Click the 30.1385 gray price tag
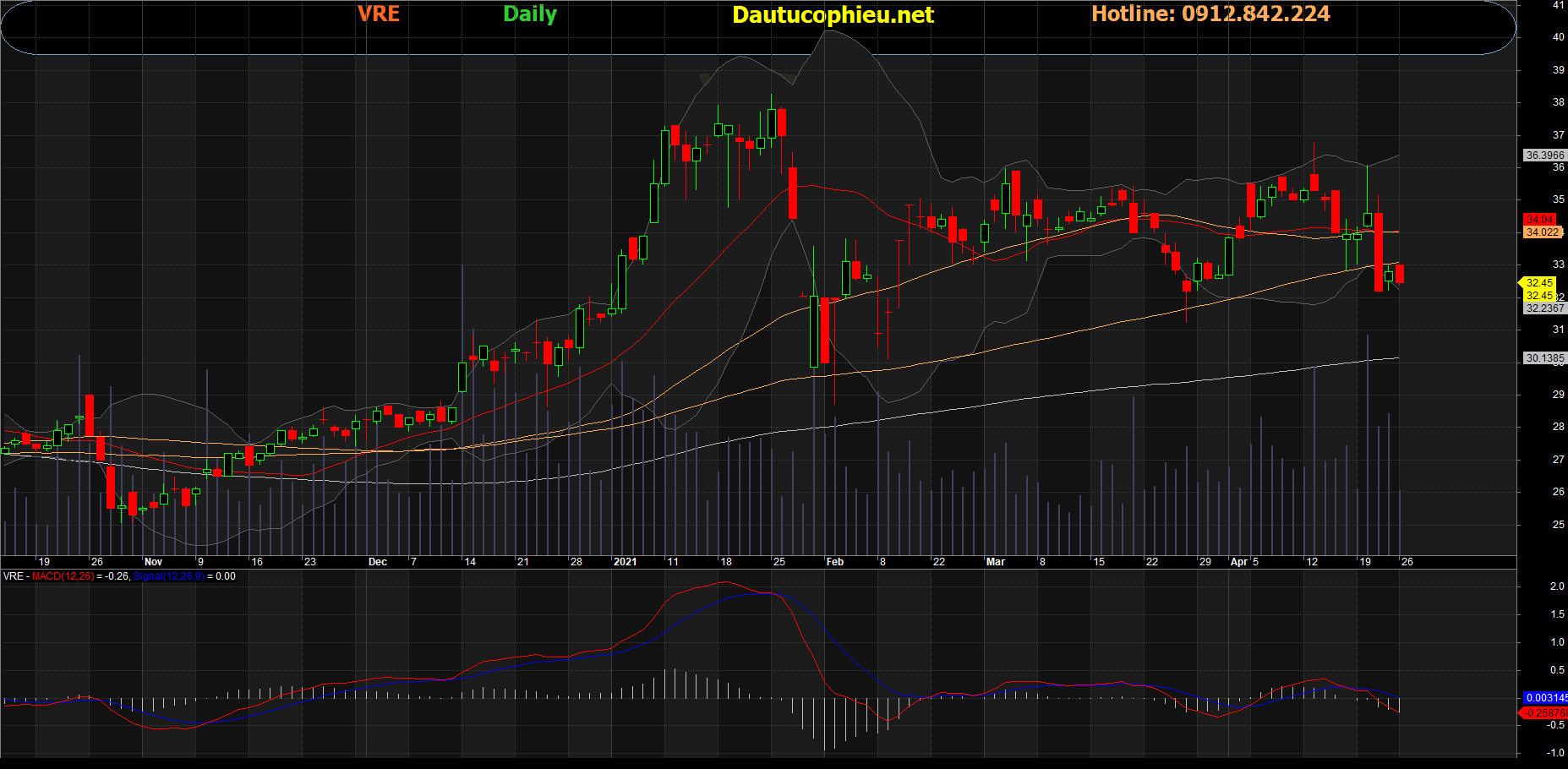The image size is (1568, 769). [1544, 358]
